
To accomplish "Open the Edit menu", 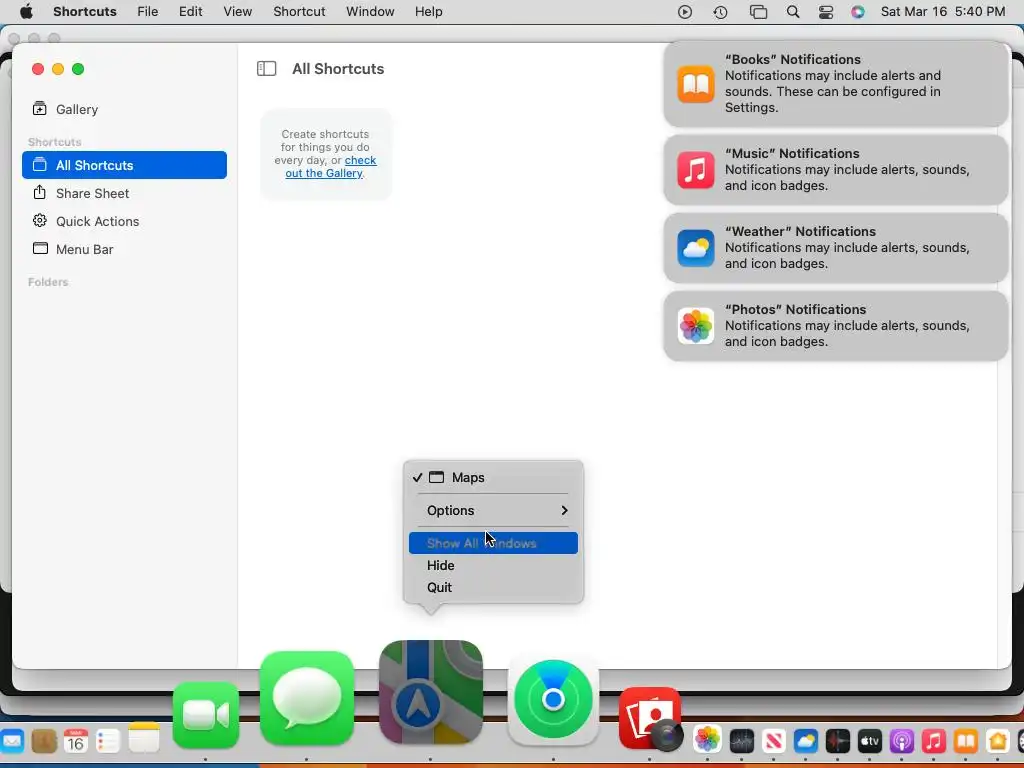I will [x=191, y=12].
